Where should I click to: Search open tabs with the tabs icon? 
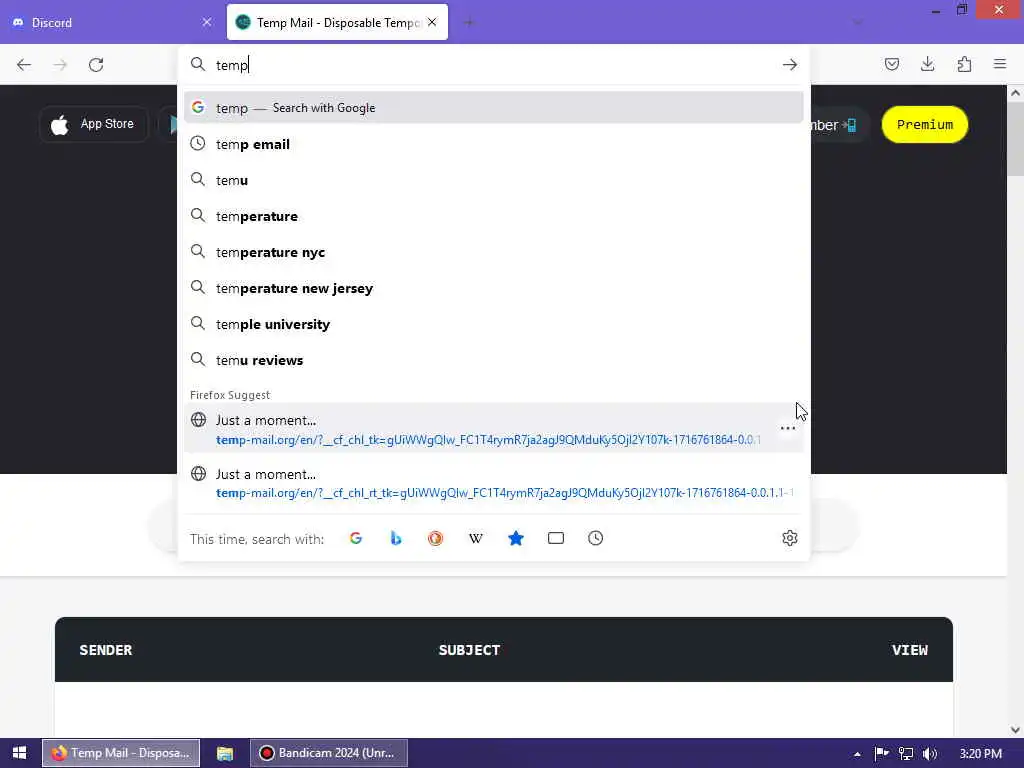[556, 538]
